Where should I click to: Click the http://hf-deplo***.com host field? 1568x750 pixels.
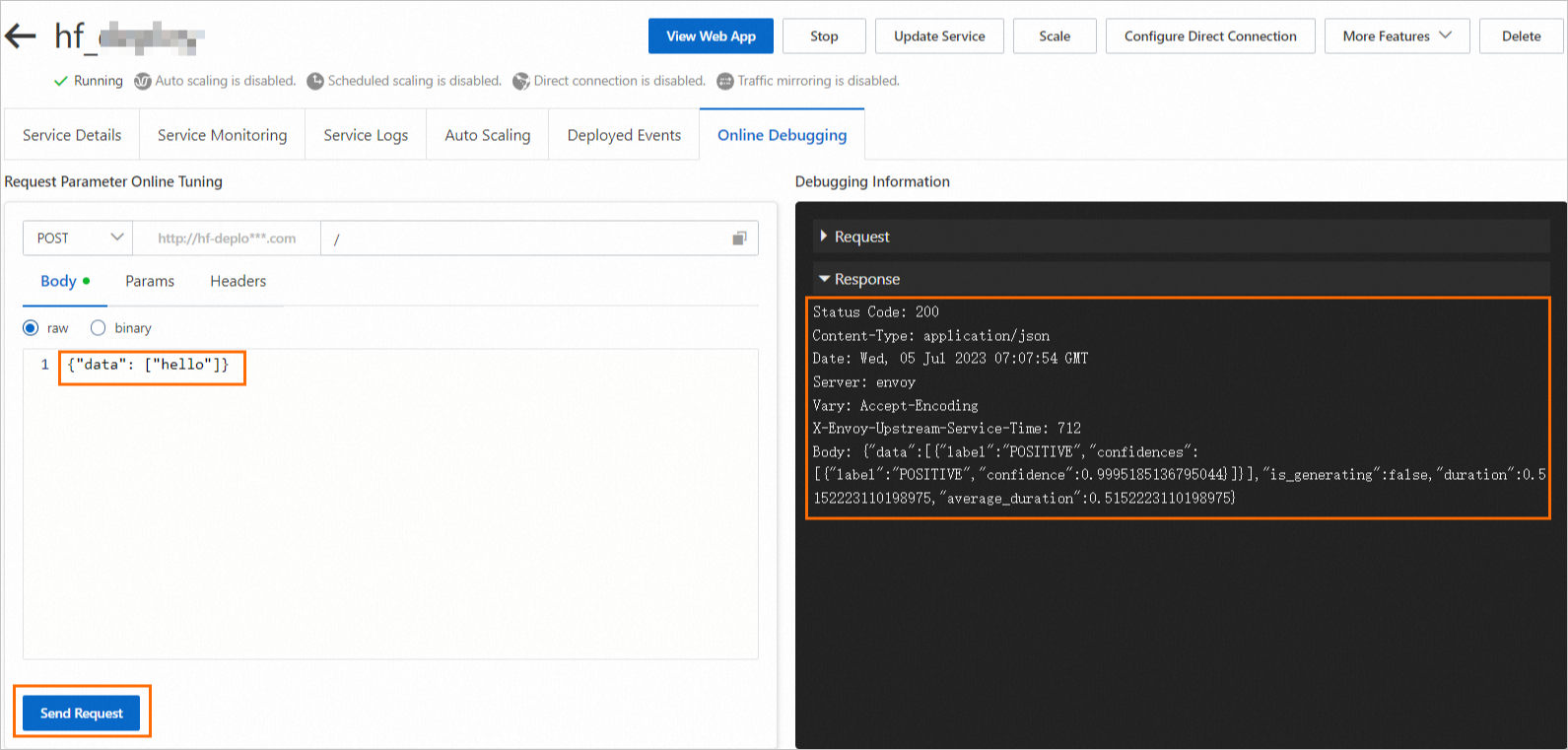[227, 239]
